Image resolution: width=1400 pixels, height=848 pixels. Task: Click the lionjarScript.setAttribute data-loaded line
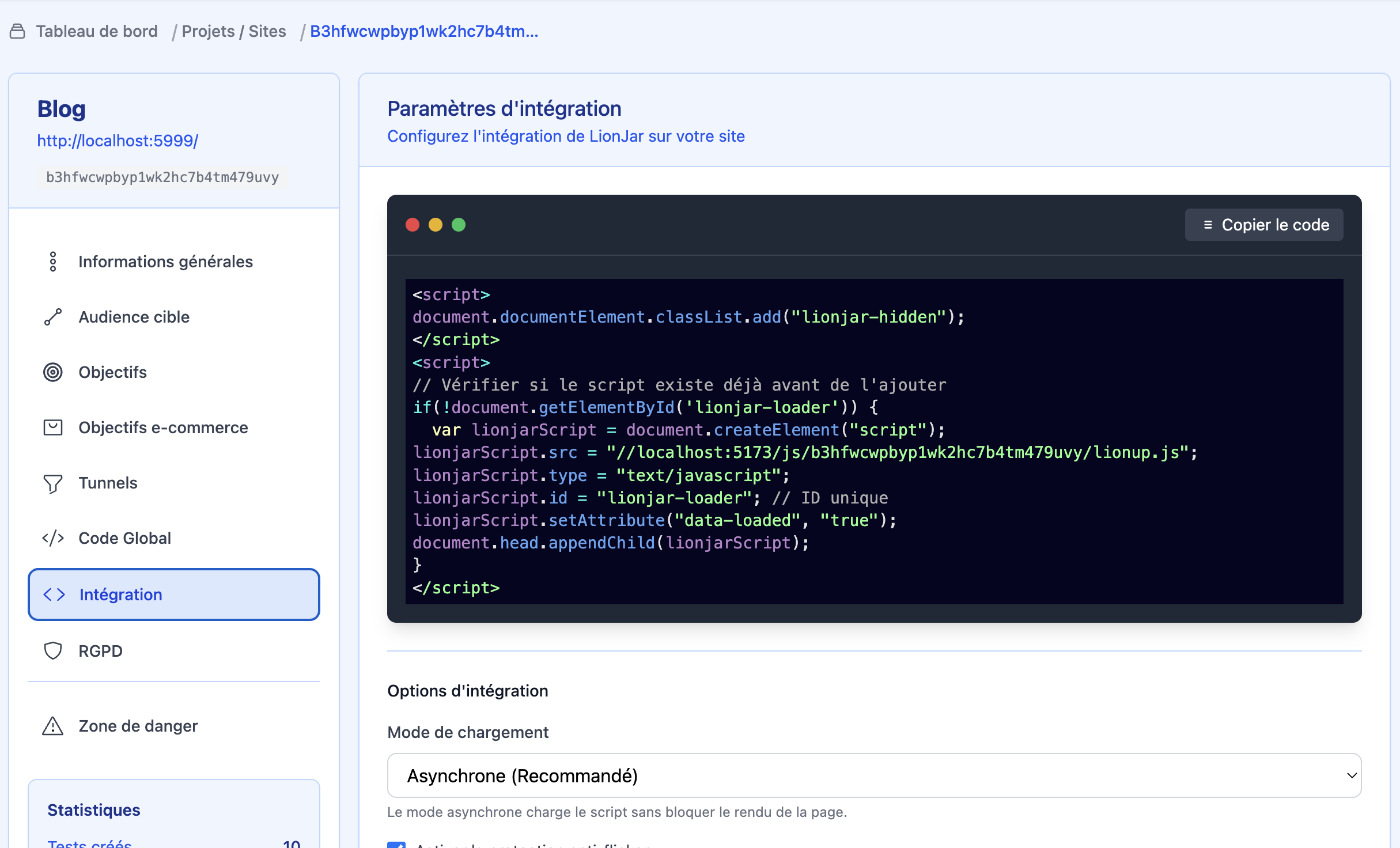654,520
